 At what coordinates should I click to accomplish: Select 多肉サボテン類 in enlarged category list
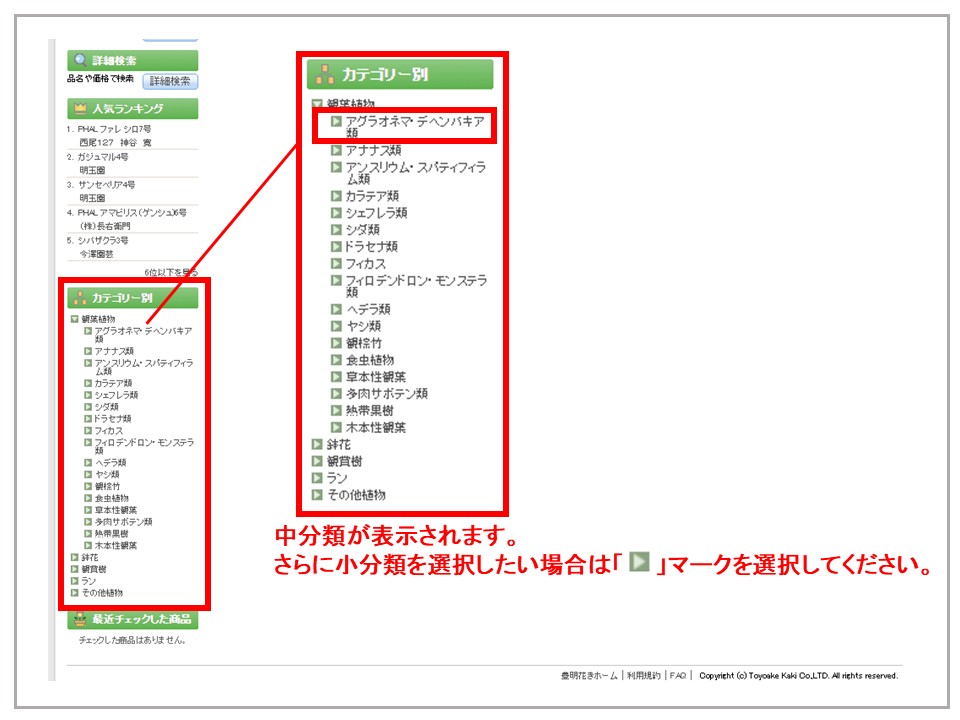tap(386, 393)
